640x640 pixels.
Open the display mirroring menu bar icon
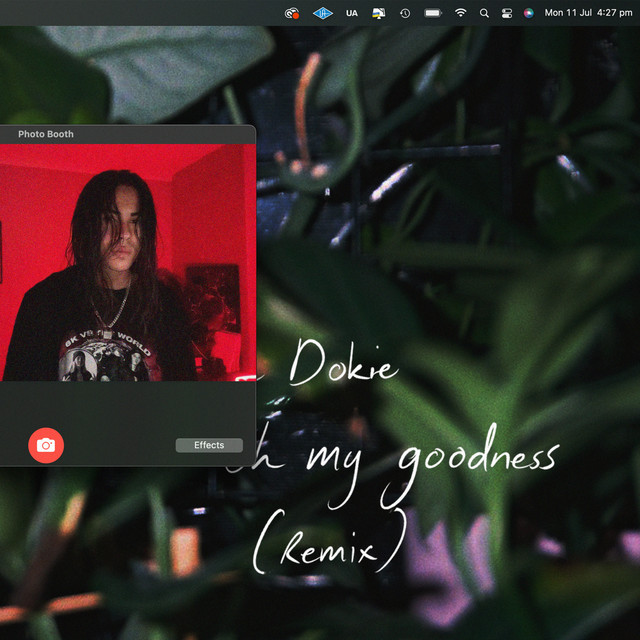378,13
